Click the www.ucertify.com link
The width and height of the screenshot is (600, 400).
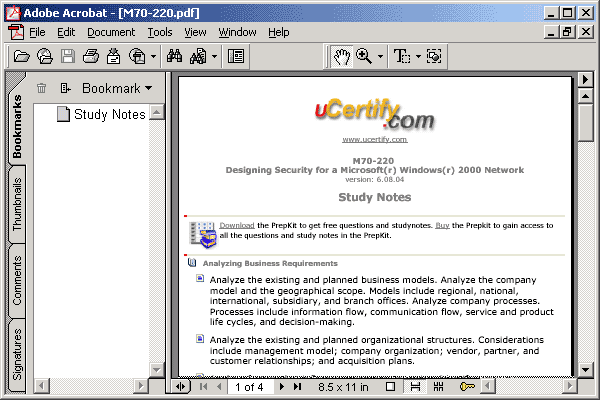375,140
